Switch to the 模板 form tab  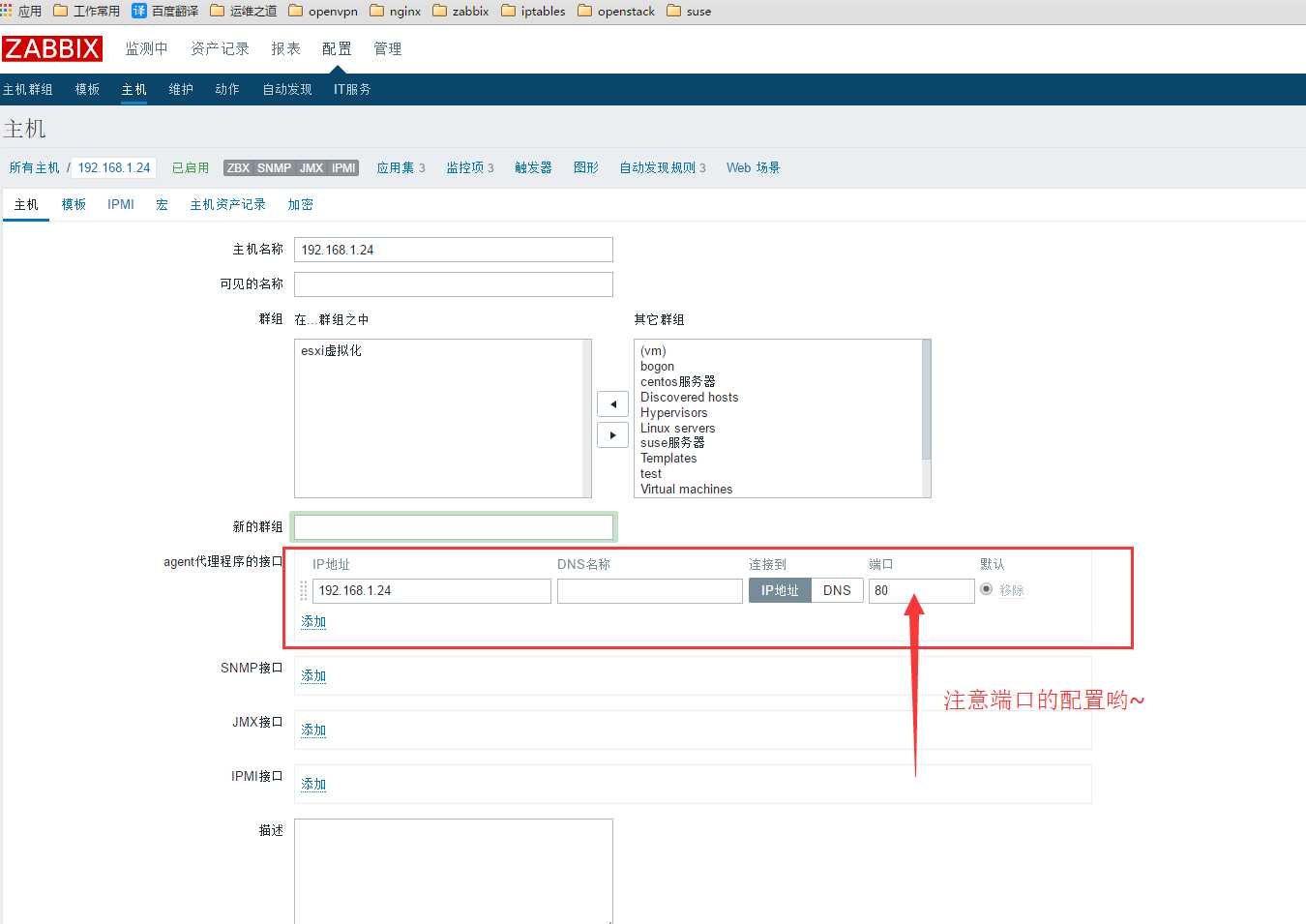click(x=74, y=204)
